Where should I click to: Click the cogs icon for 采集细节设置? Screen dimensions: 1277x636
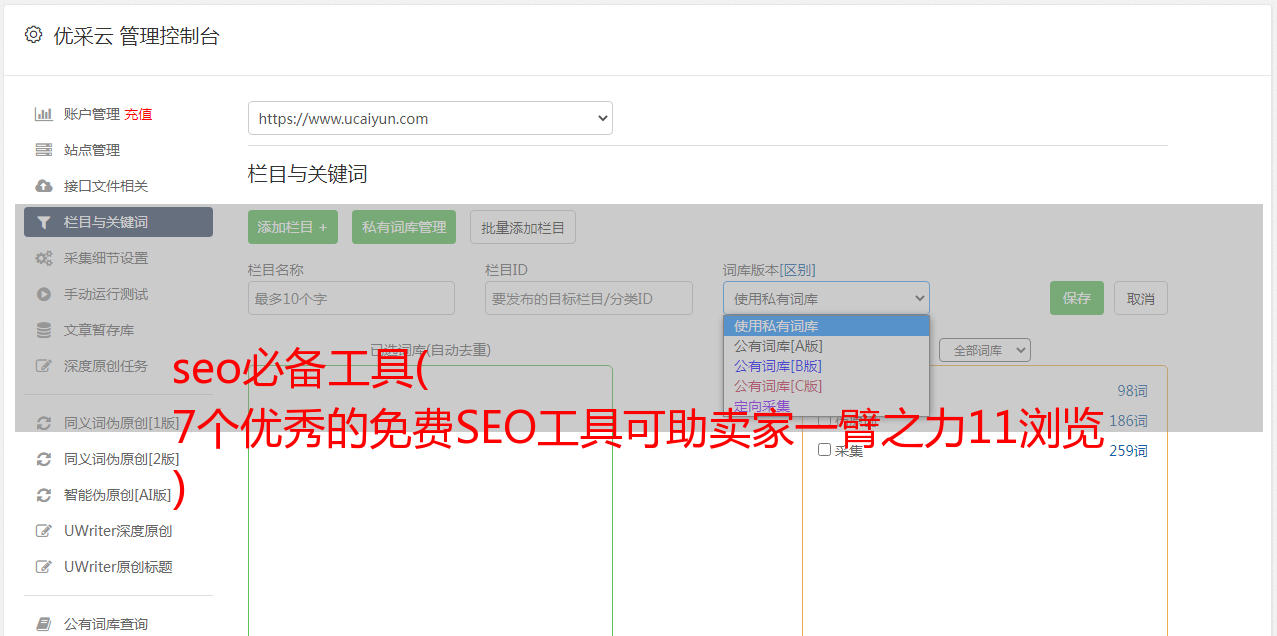(x=44, y=258)
